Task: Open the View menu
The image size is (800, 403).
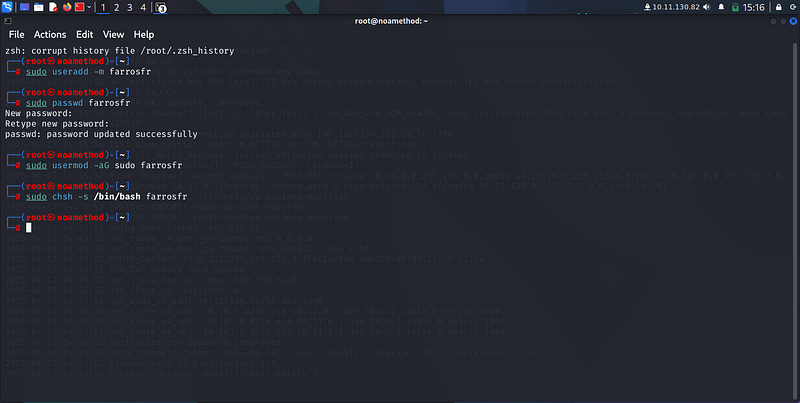Action: point(113,35)
